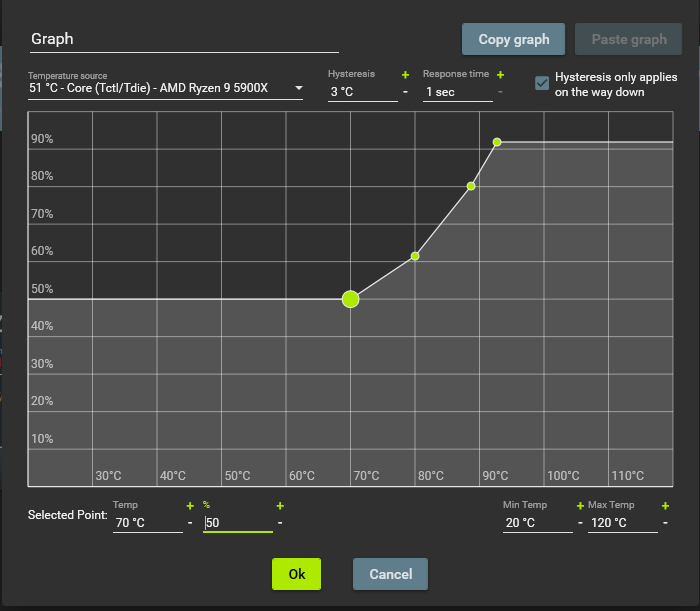Focus the Hysteresis 3 °C field
Screen dimensions: 700x611
(362, 92)
